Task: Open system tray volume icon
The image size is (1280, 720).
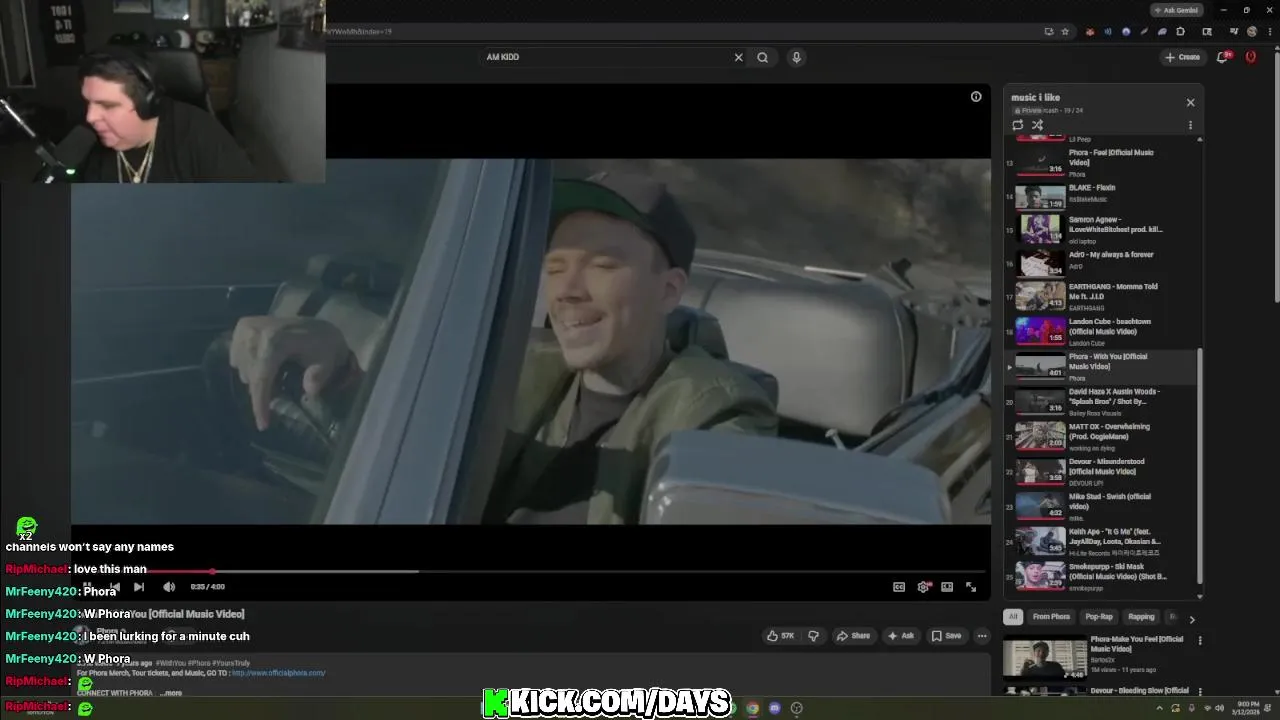Action: pyautogui.click(x=1219, y=708)
